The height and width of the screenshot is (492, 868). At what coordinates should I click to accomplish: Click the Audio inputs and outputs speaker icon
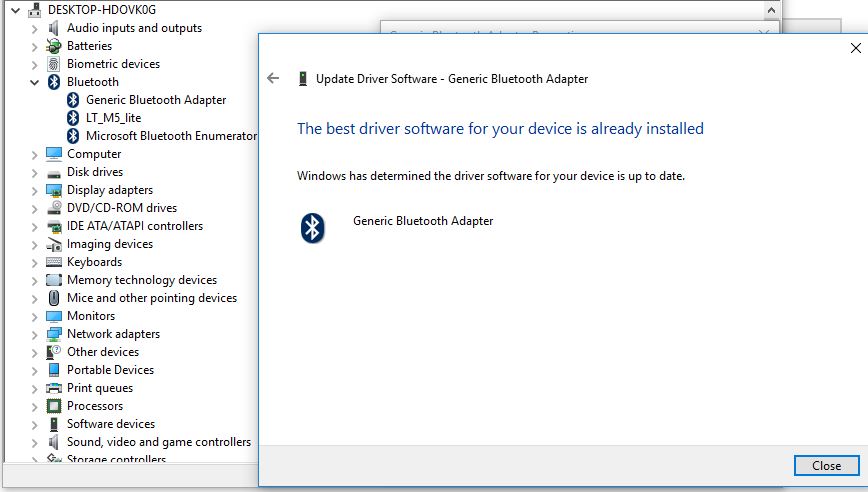click(54, 28)
